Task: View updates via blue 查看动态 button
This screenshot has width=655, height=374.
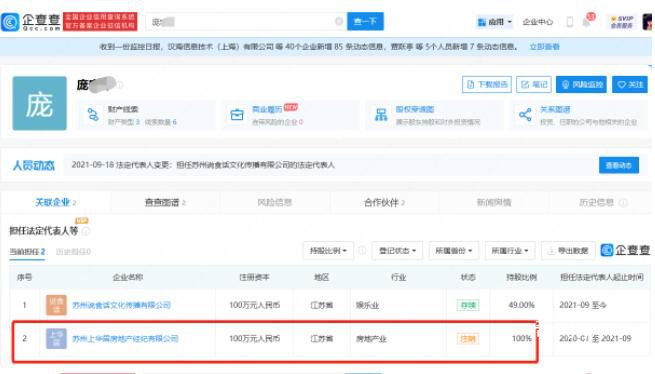Action: [619, 165]
